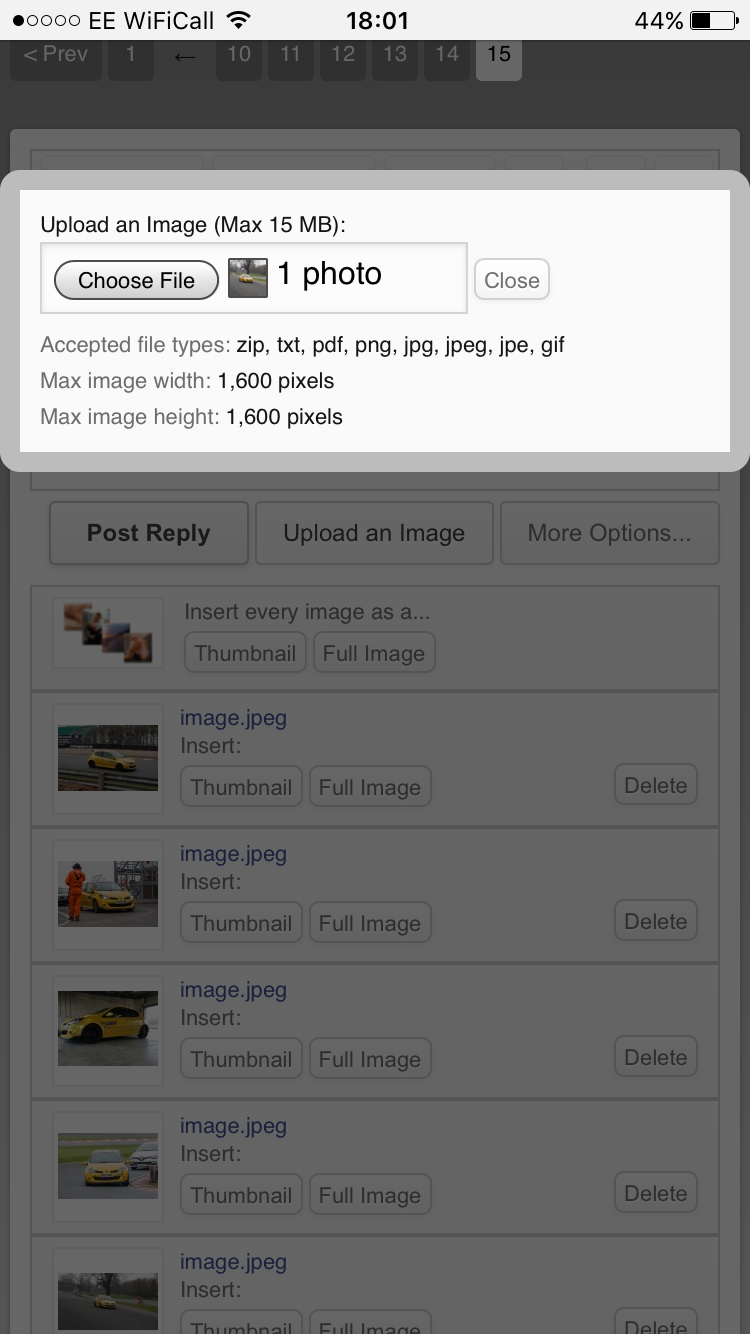The width and height of the screenshot is (750, 1334).
Task: Tap the yellow car on track thumbnail
Action: coord(108,759)
